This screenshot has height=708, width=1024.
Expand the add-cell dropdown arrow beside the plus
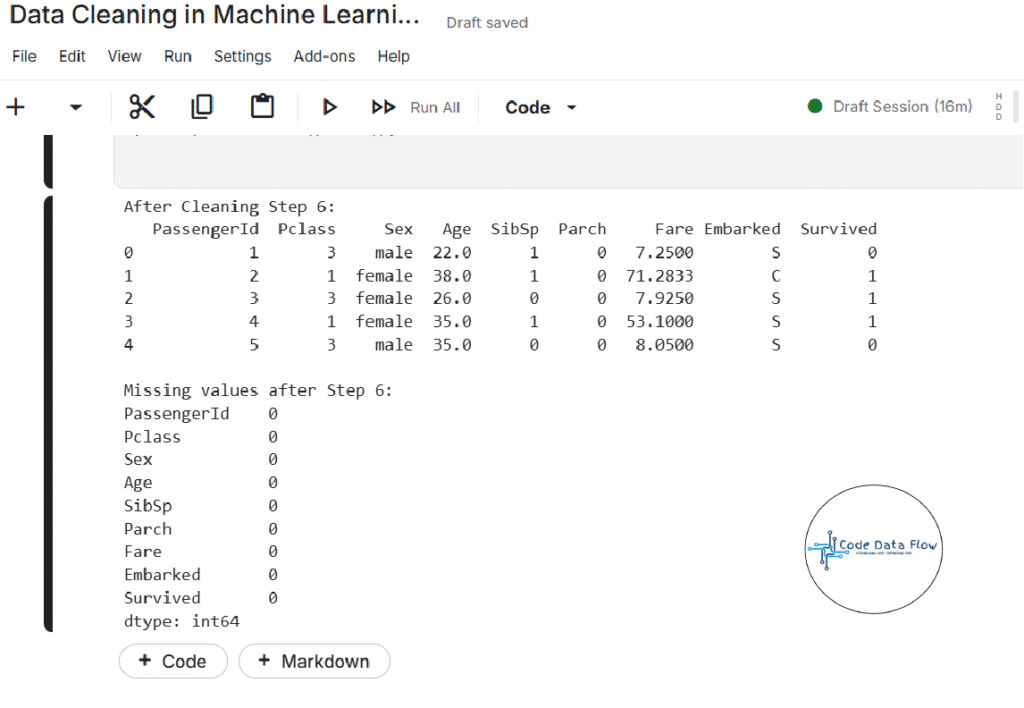[x=76, y=107]
